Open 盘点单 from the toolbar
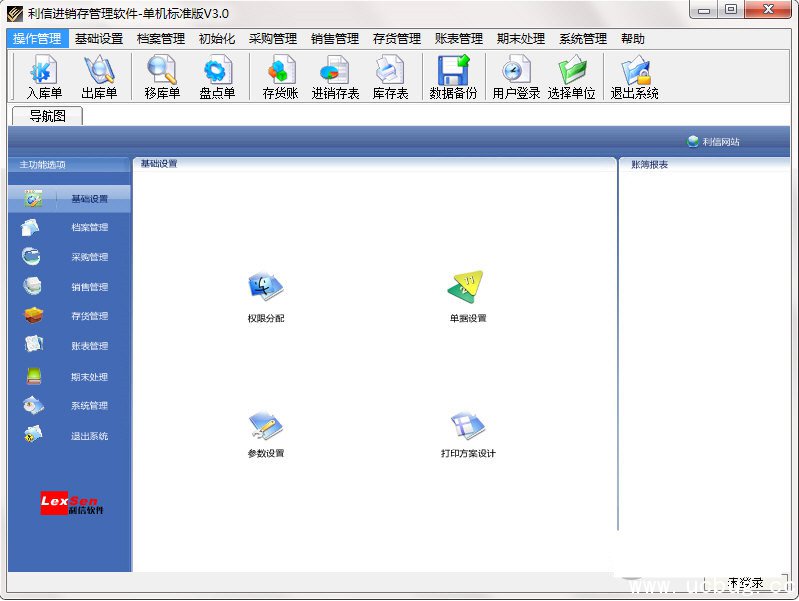The image size is (799, 601). tap(217, 77)
